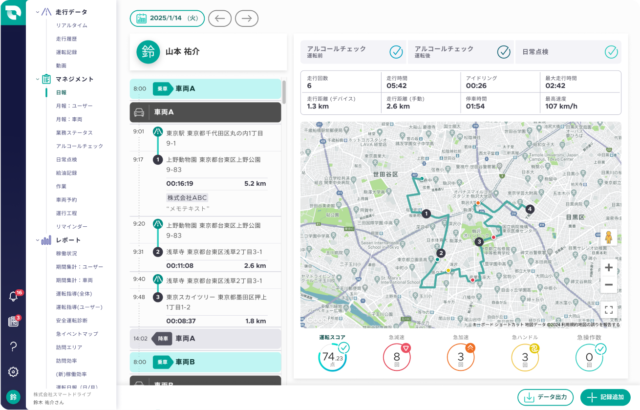This screenshot has width=640, height=410.
Task: Click the clipboard icon beside マネジメント
Action: (46, 79)
